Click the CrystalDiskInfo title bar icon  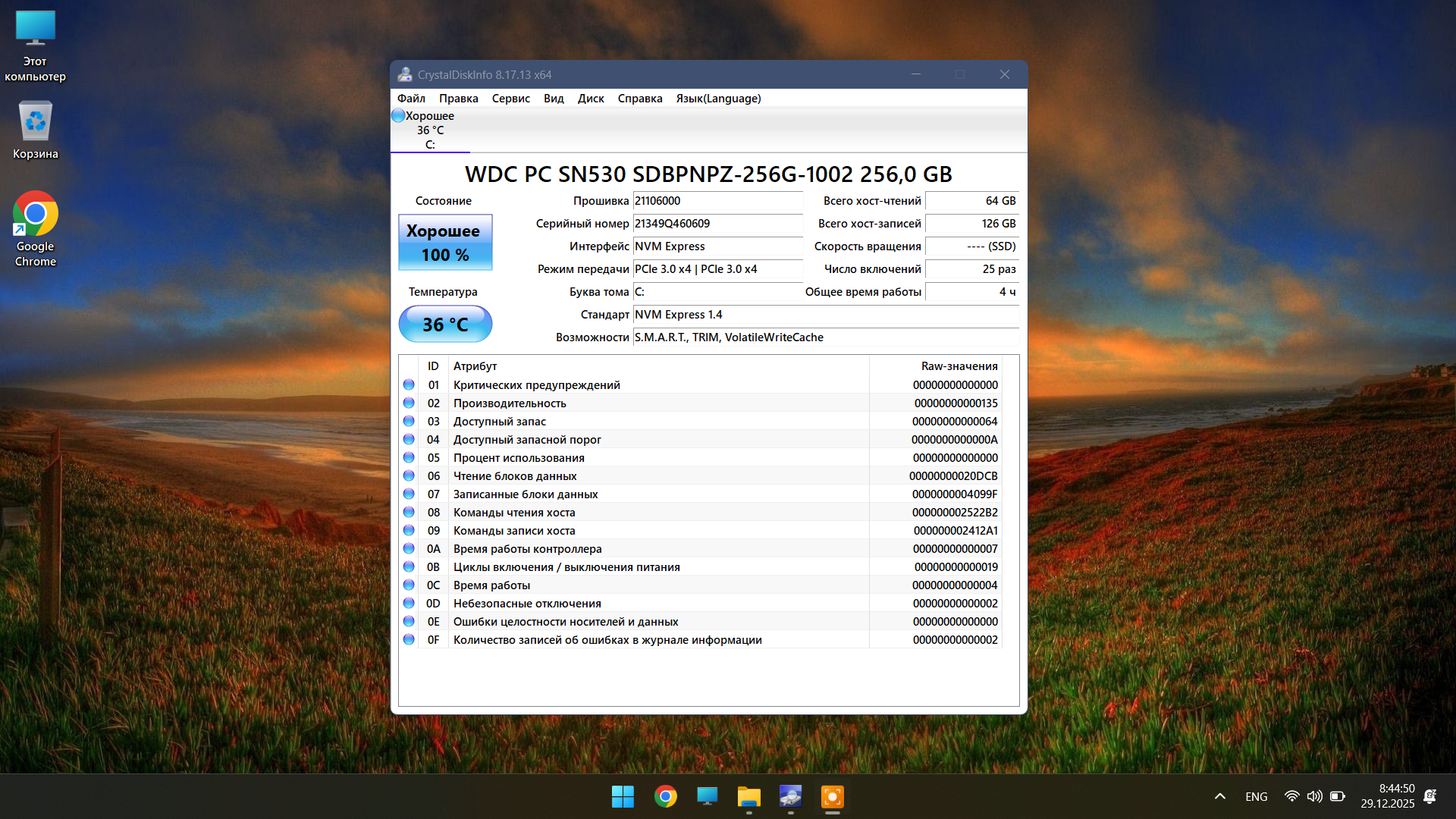tap(405, 74)
